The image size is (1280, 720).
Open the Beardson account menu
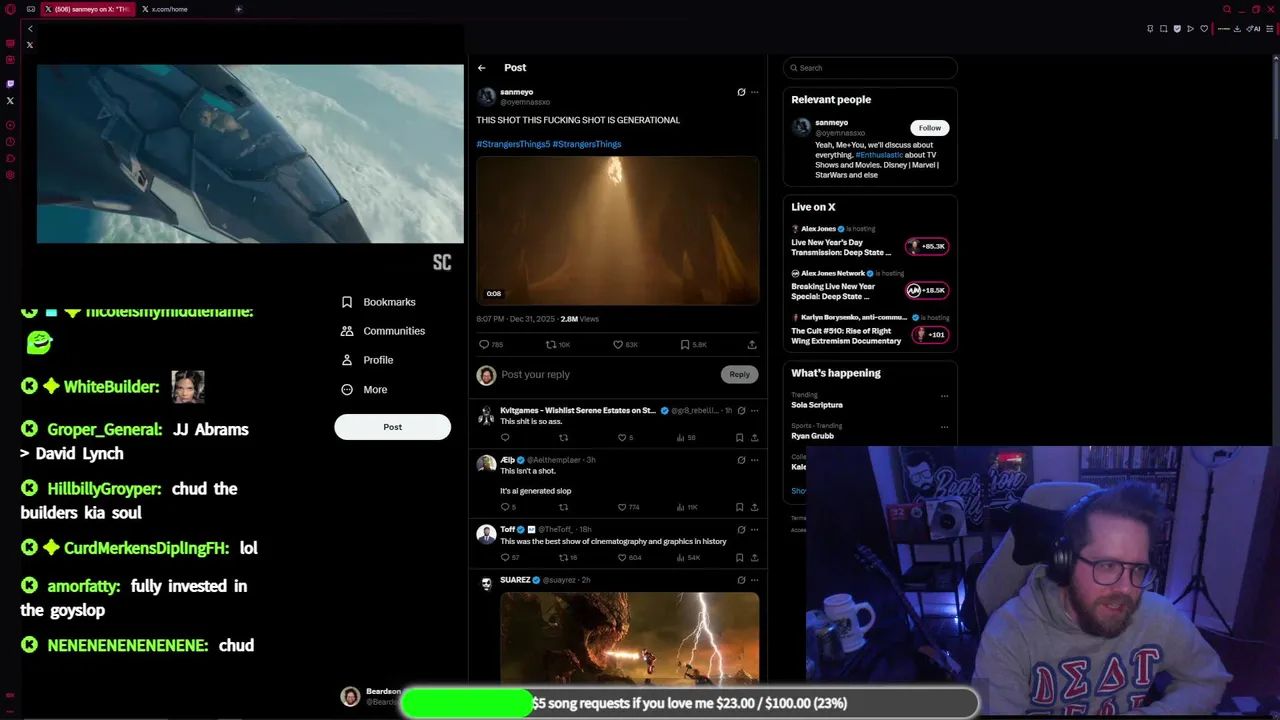[x=370, y=696]
